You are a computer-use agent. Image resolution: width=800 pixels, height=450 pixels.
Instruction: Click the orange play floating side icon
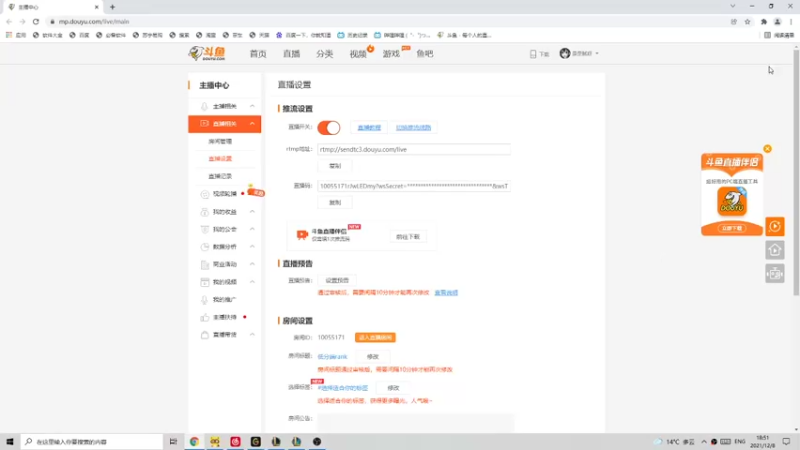pyautogui.click(x=775, y=227)
